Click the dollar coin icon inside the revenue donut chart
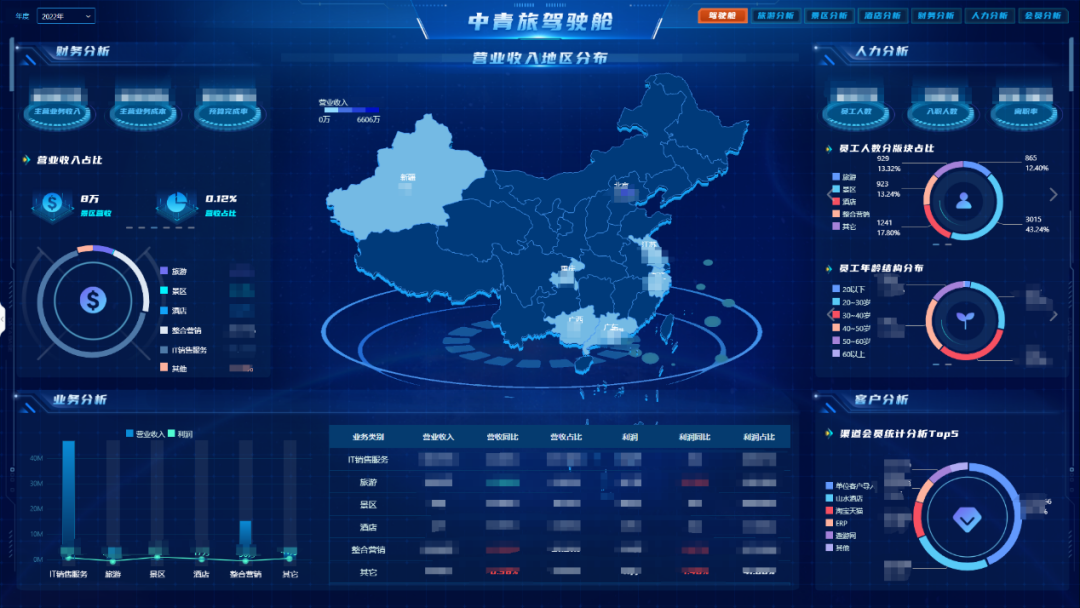Image resolution: width=1080 pixels, height=608 pixels. click(92, 298)
